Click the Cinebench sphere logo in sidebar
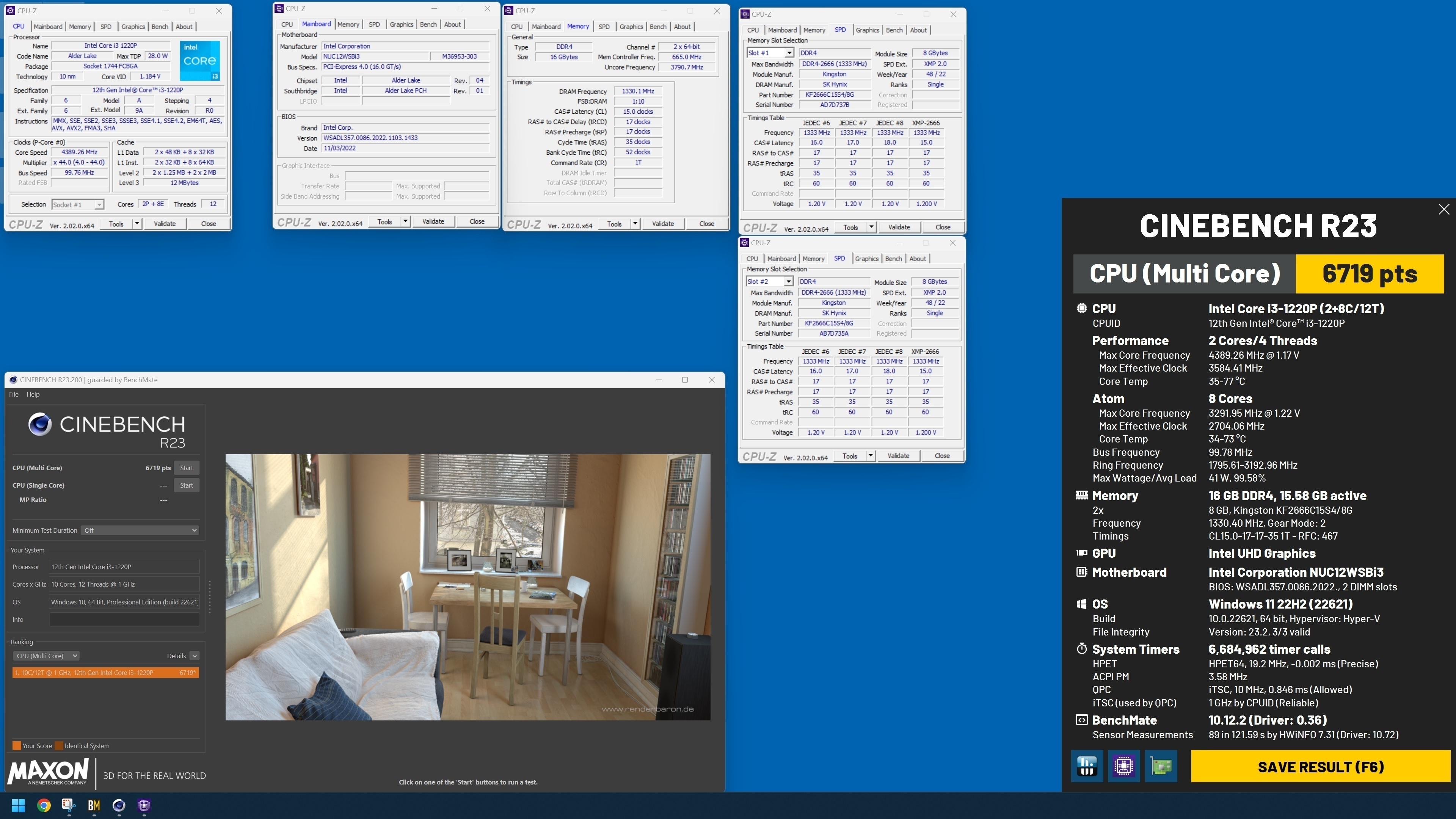 pyautogui.click(x=39, y=424)
